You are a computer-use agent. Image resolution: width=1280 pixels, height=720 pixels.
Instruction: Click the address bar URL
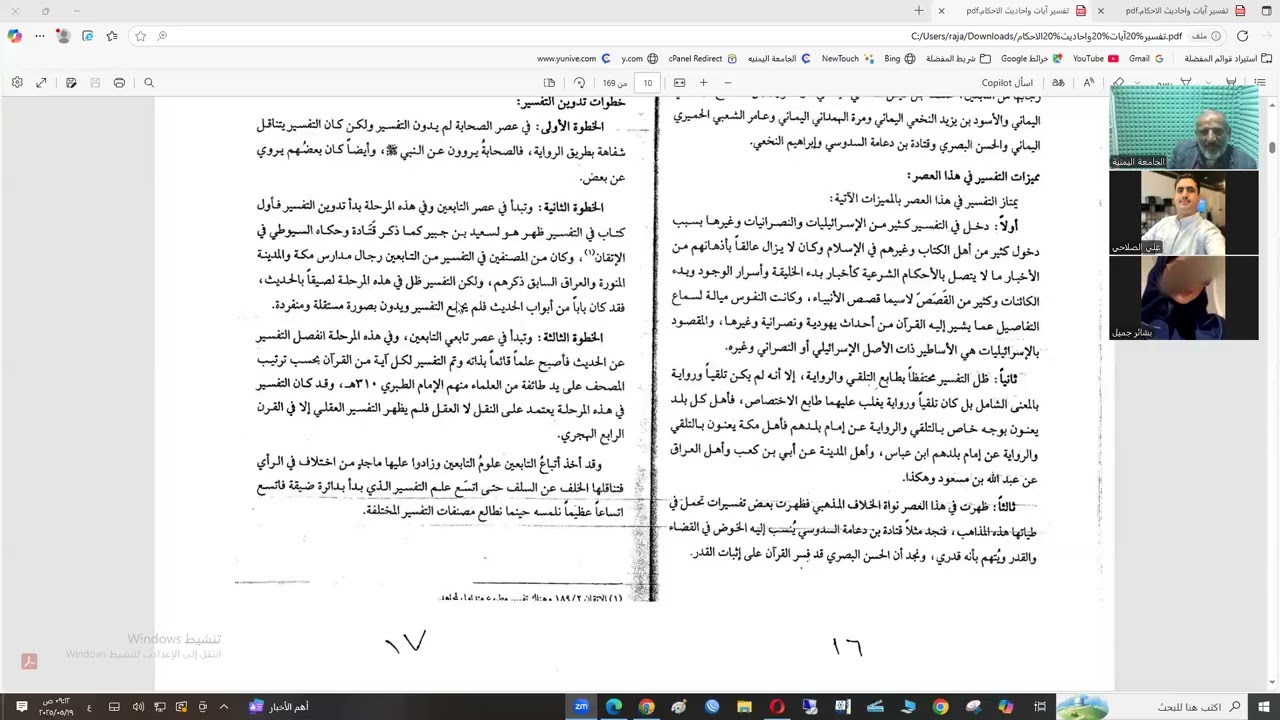pyautogui.click(x=1046, y=36)
